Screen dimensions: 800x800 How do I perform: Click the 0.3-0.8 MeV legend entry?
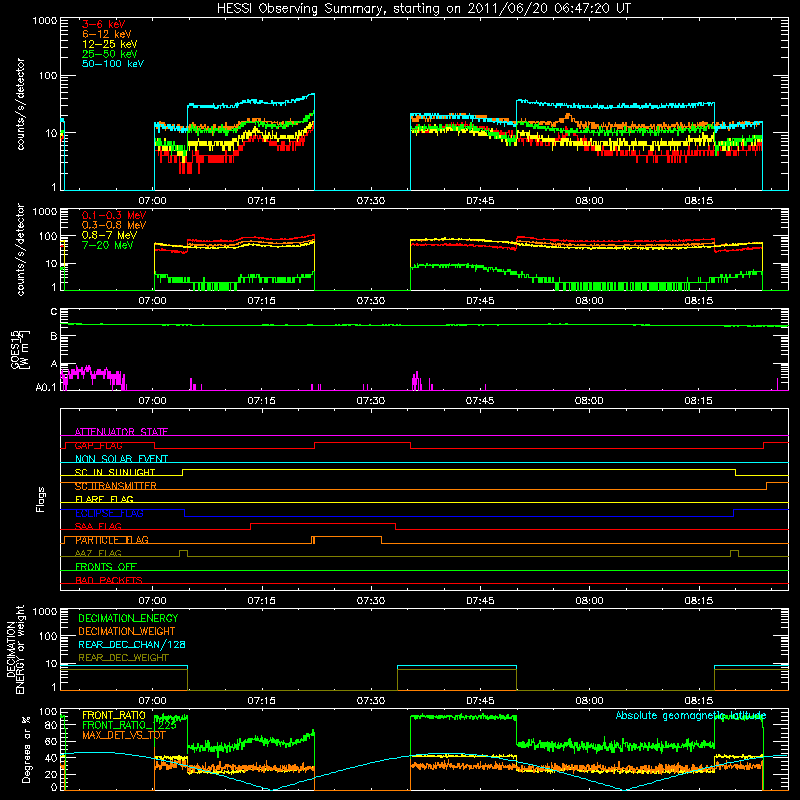click(114, 225)
